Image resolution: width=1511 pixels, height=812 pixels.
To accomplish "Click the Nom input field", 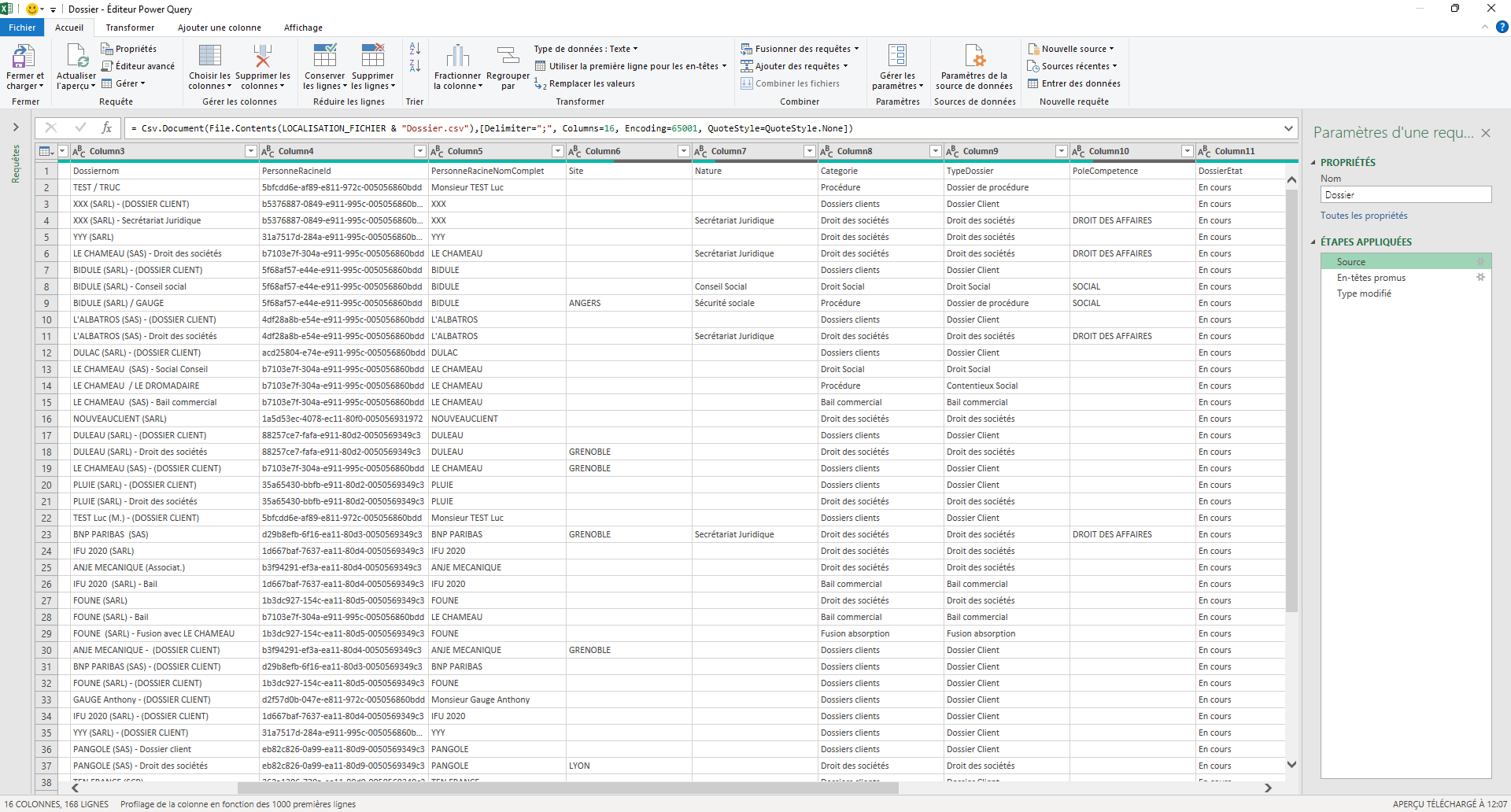I will pyautogui.click(x=1406, y=194).
